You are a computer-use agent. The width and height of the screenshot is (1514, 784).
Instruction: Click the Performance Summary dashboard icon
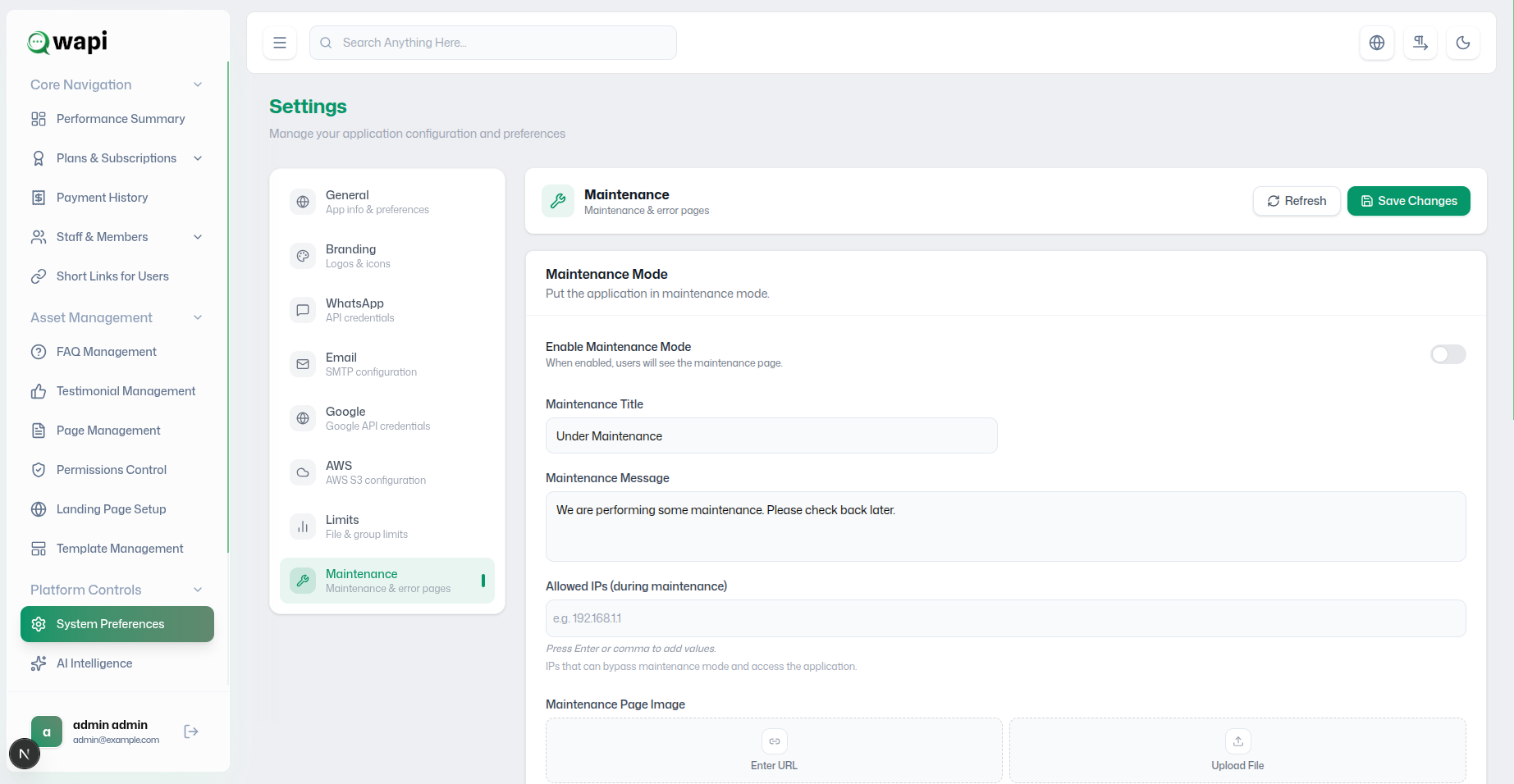tap(39, 119)
